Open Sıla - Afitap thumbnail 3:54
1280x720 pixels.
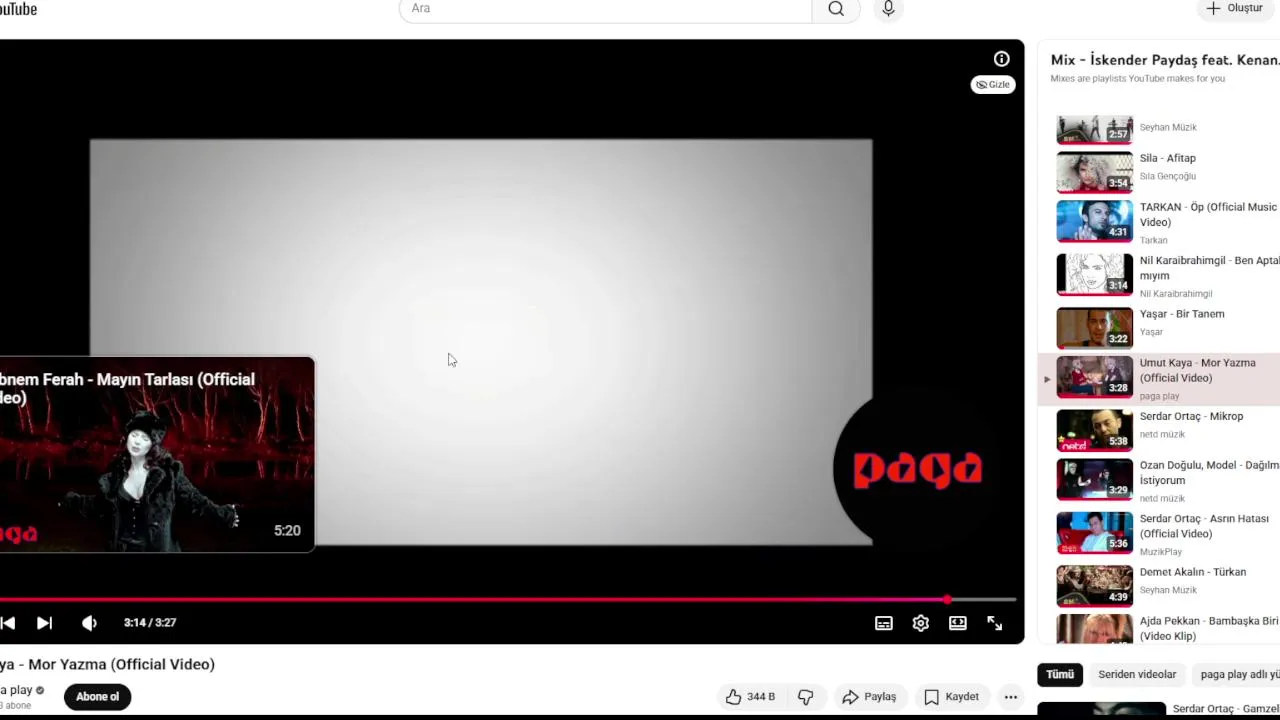tap(1095, 172)
